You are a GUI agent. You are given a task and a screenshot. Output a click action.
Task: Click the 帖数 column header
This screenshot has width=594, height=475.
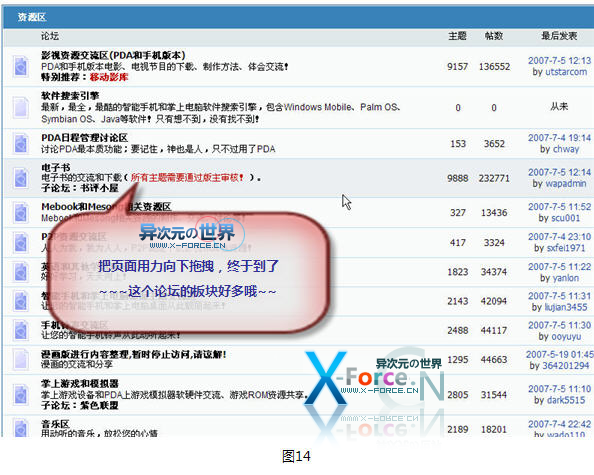pyautogui.click(x=494, y=36)
